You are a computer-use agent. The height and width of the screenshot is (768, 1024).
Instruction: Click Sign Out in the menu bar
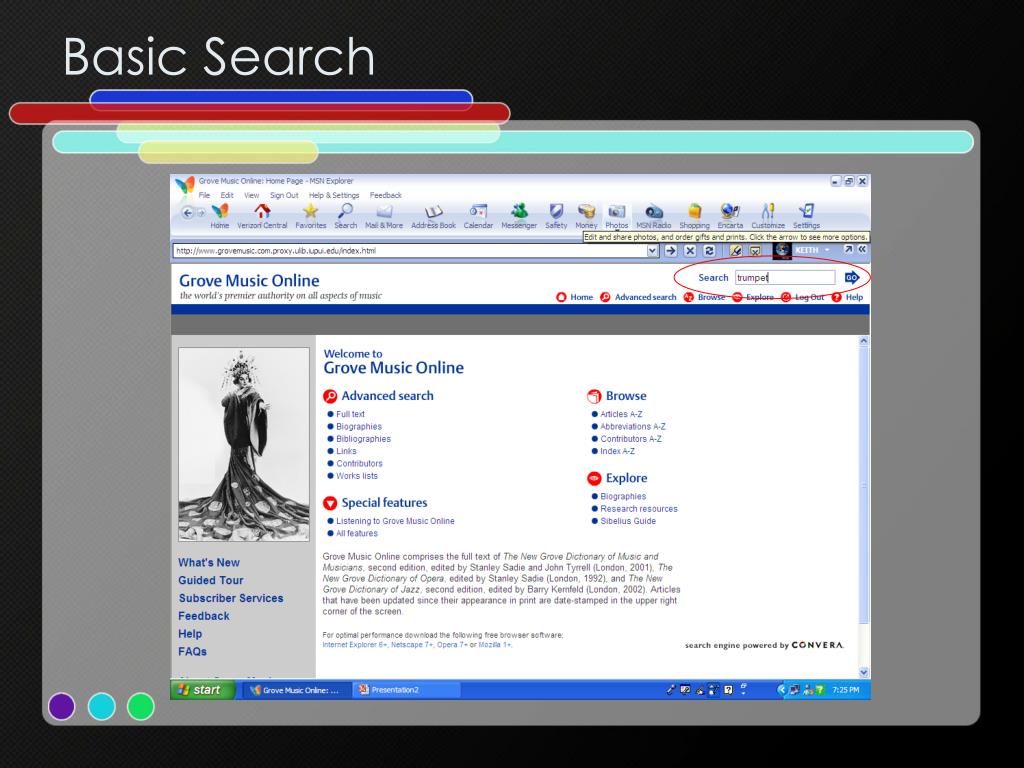284,195
